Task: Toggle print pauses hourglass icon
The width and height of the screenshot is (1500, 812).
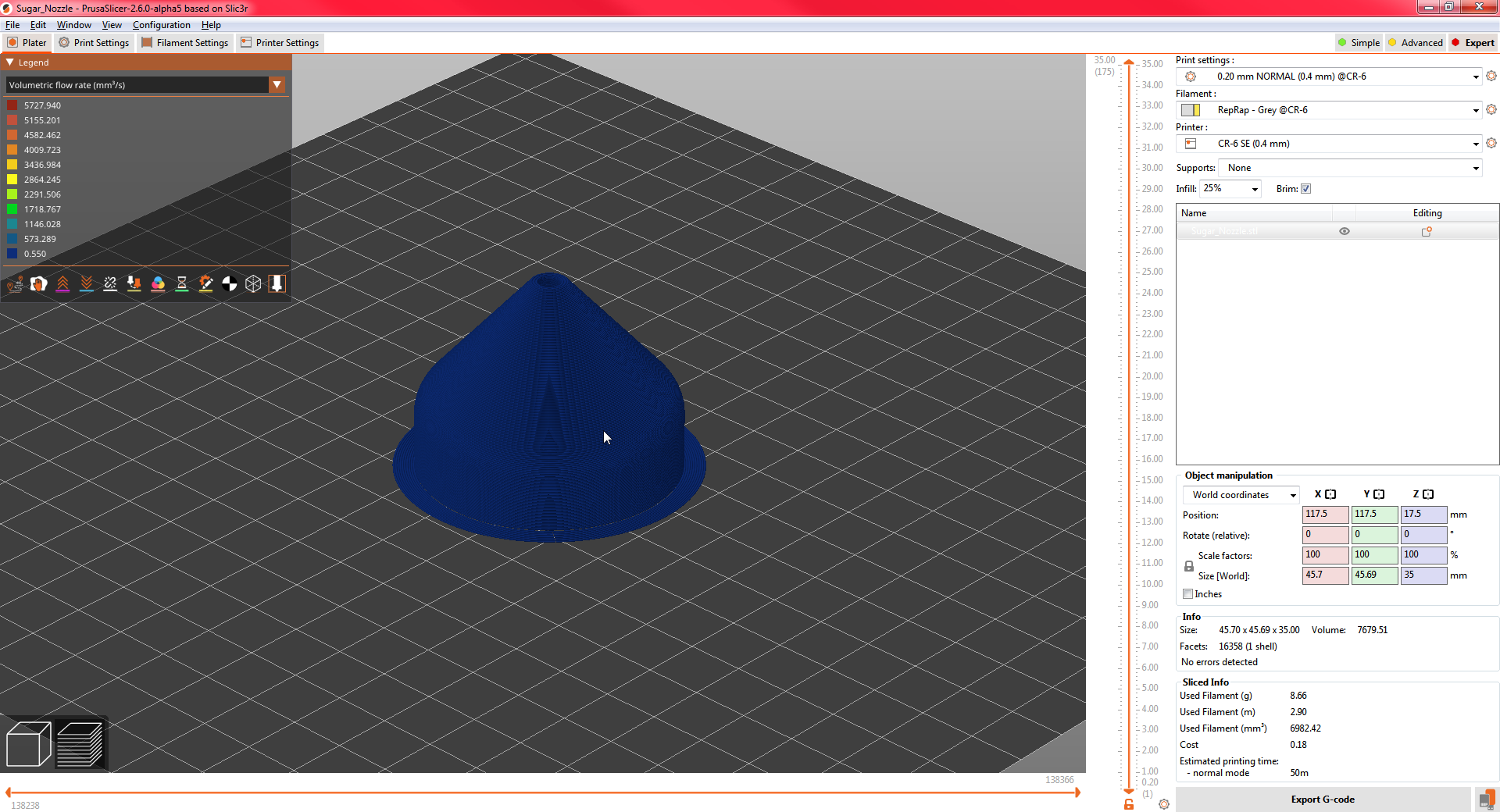Action: coord(182,284)
